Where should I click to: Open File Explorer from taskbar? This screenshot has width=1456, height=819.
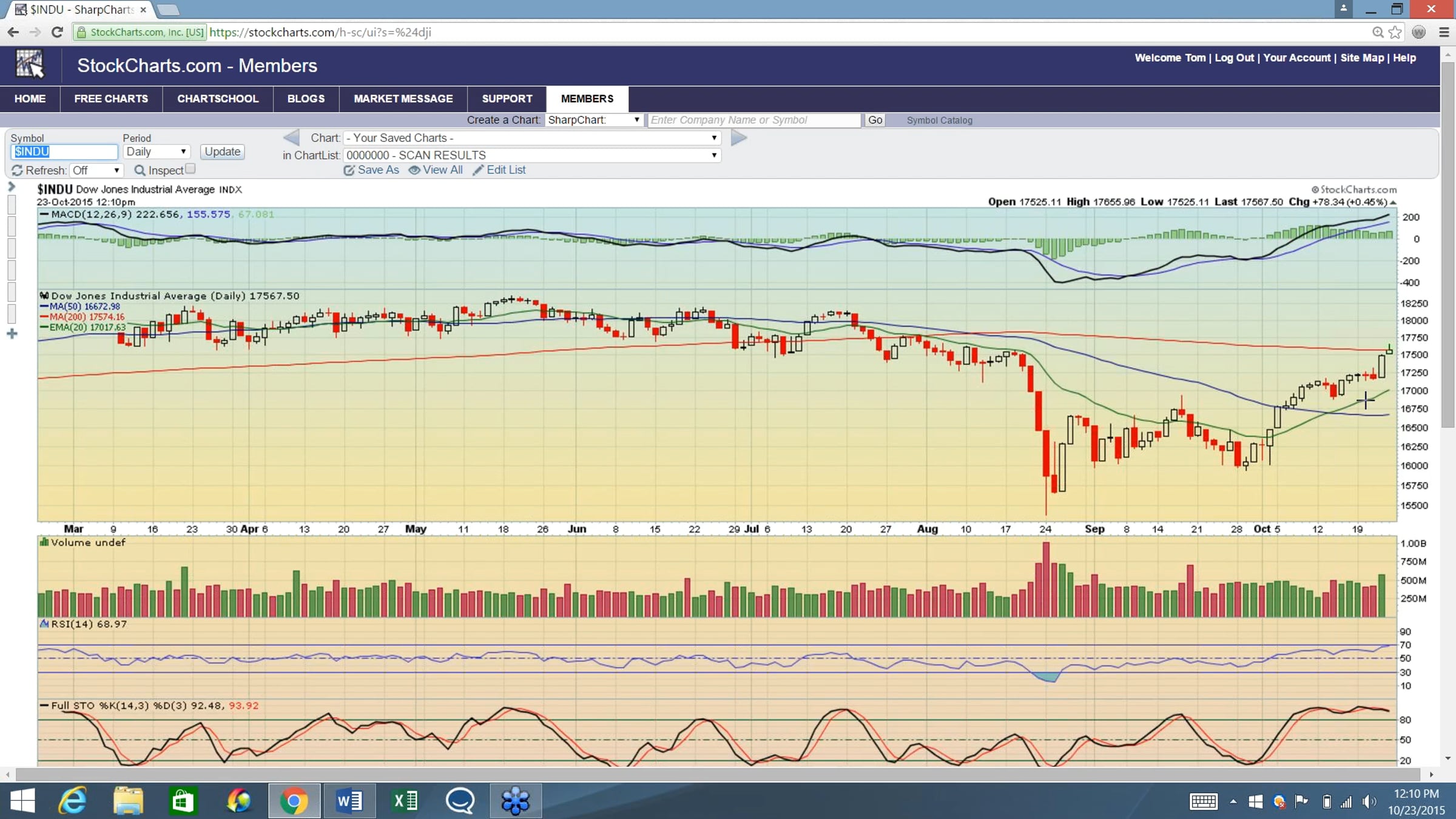[x=128, y=801]
